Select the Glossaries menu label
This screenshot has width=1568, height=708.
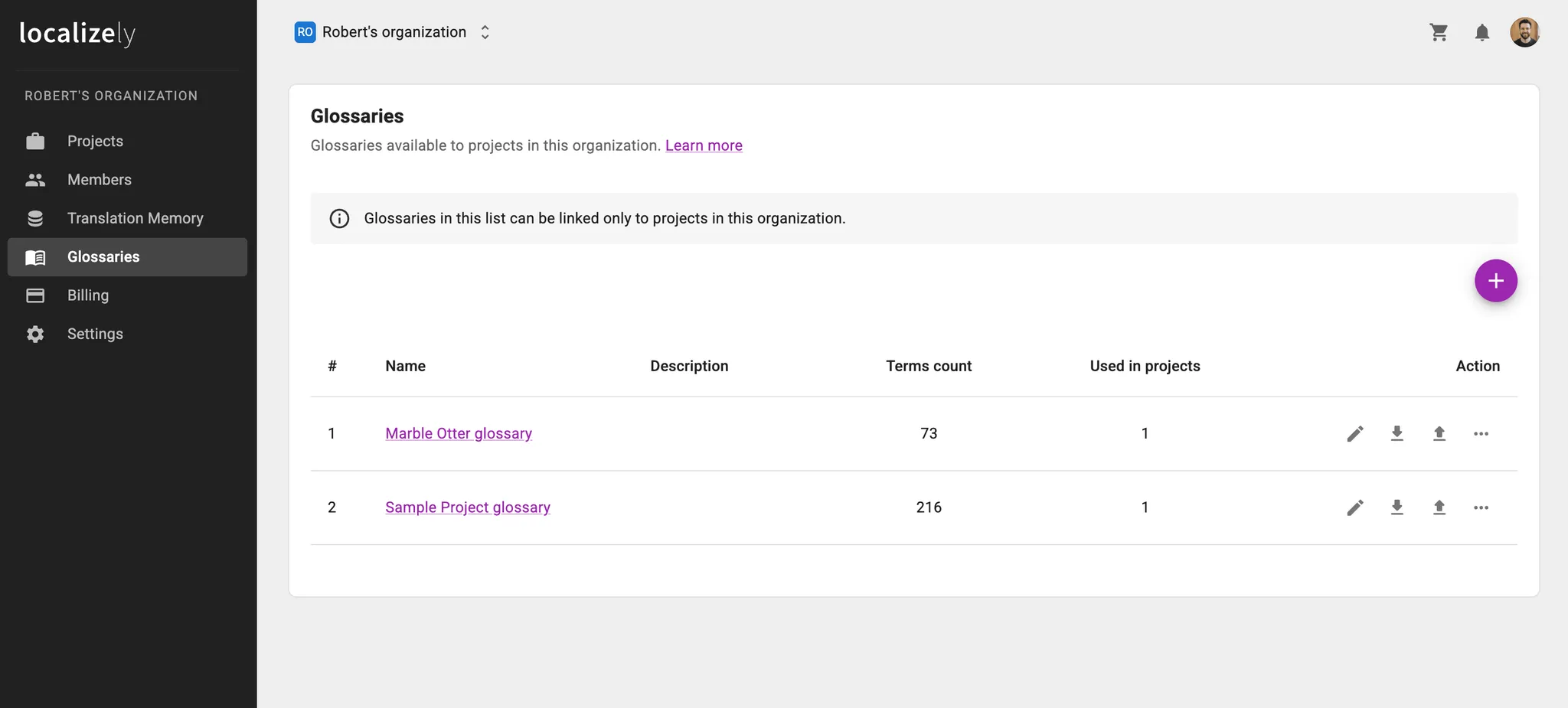103,257
